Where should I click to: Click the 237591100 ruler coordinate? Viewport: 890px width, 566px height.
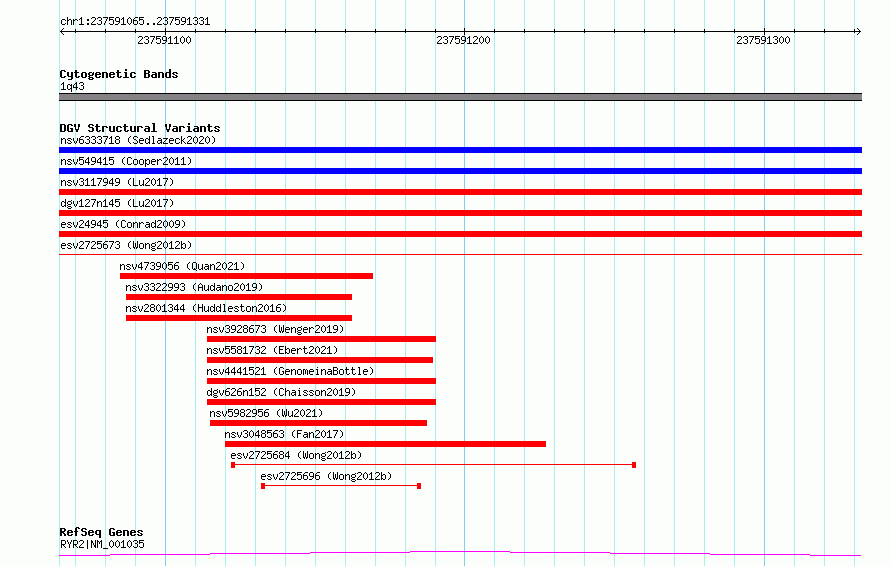[165, 40]
